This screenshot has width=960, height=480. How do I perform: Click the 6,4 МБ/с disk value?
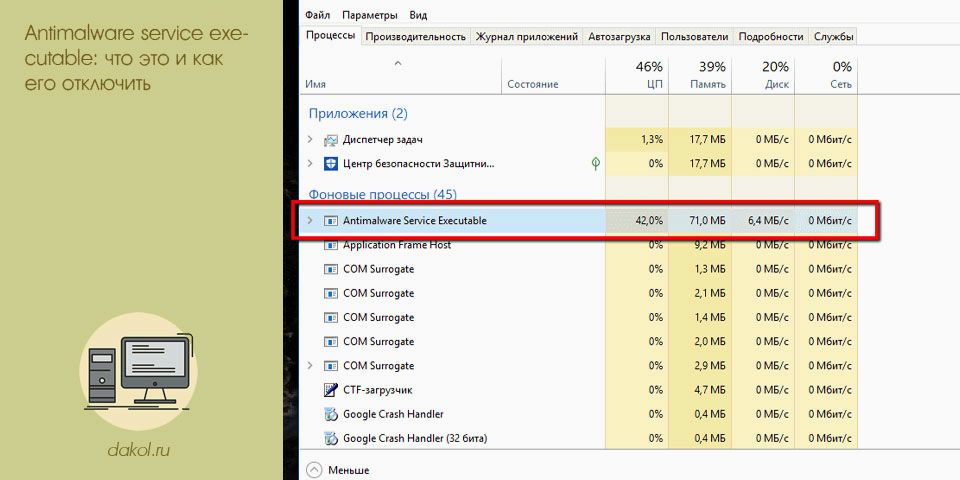769,220
